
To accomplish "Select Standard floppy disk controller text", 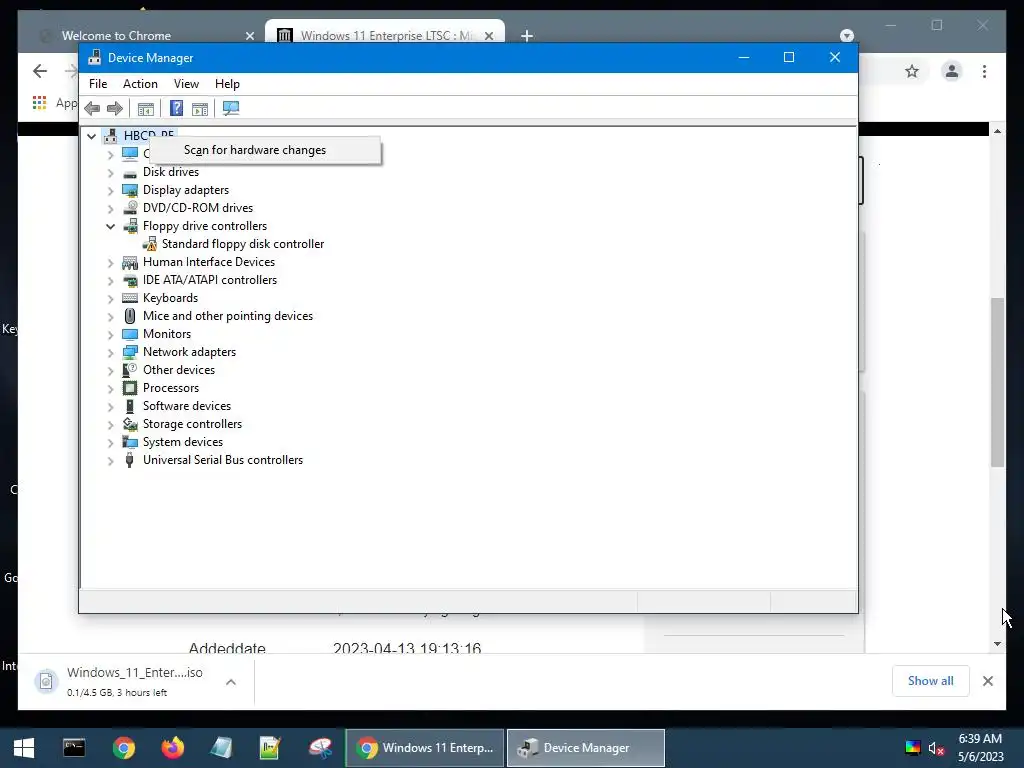I will pyautogui.click(x=243, y=244).
